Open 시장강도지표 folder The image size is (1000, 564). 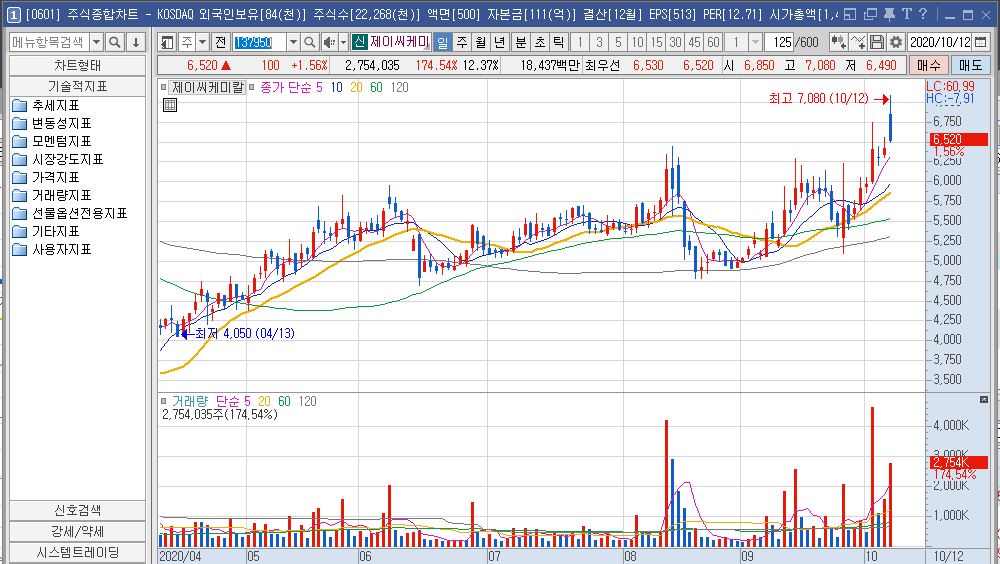57,160
